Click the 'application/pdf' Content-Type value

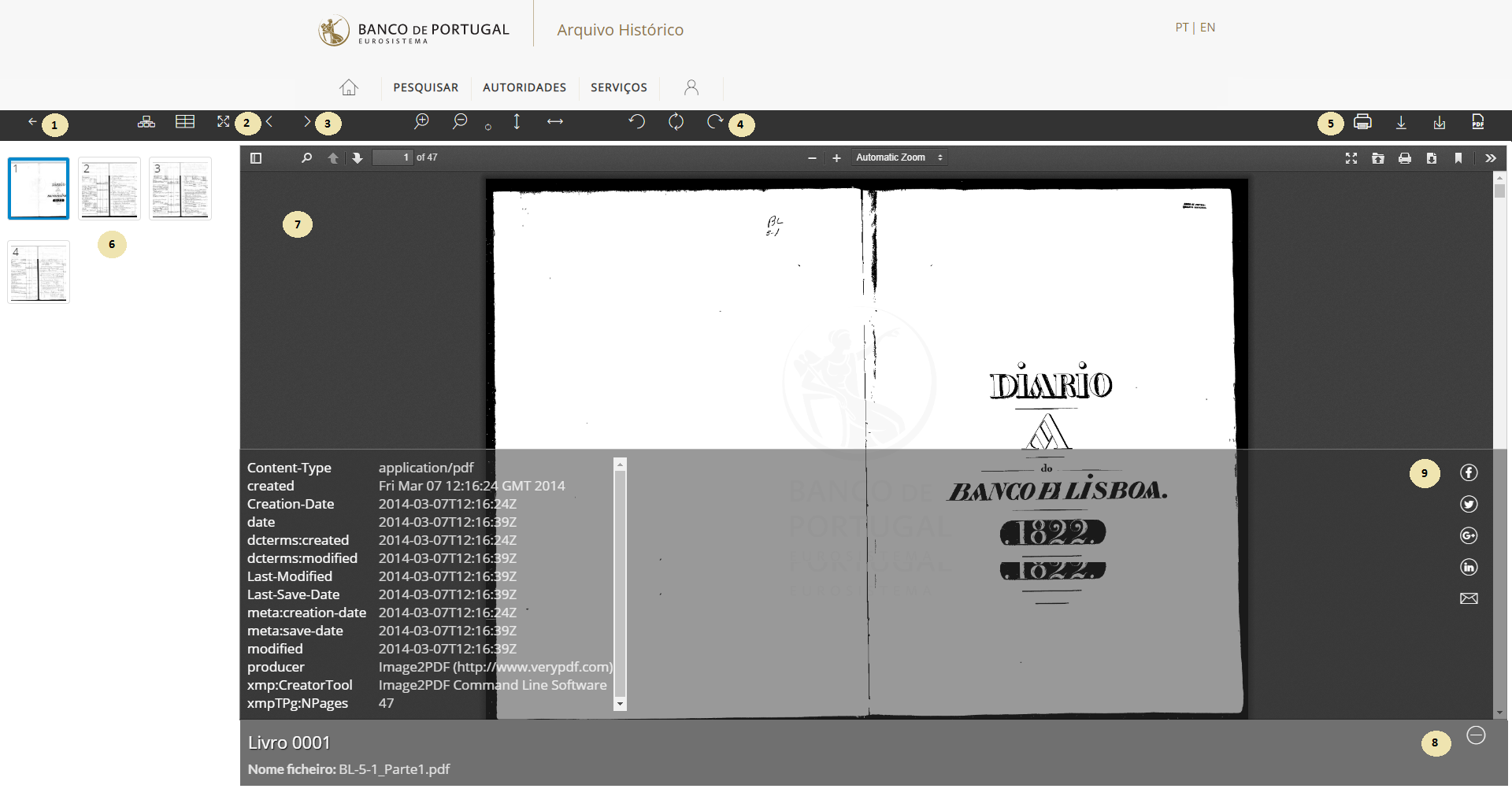coord(426,468)
